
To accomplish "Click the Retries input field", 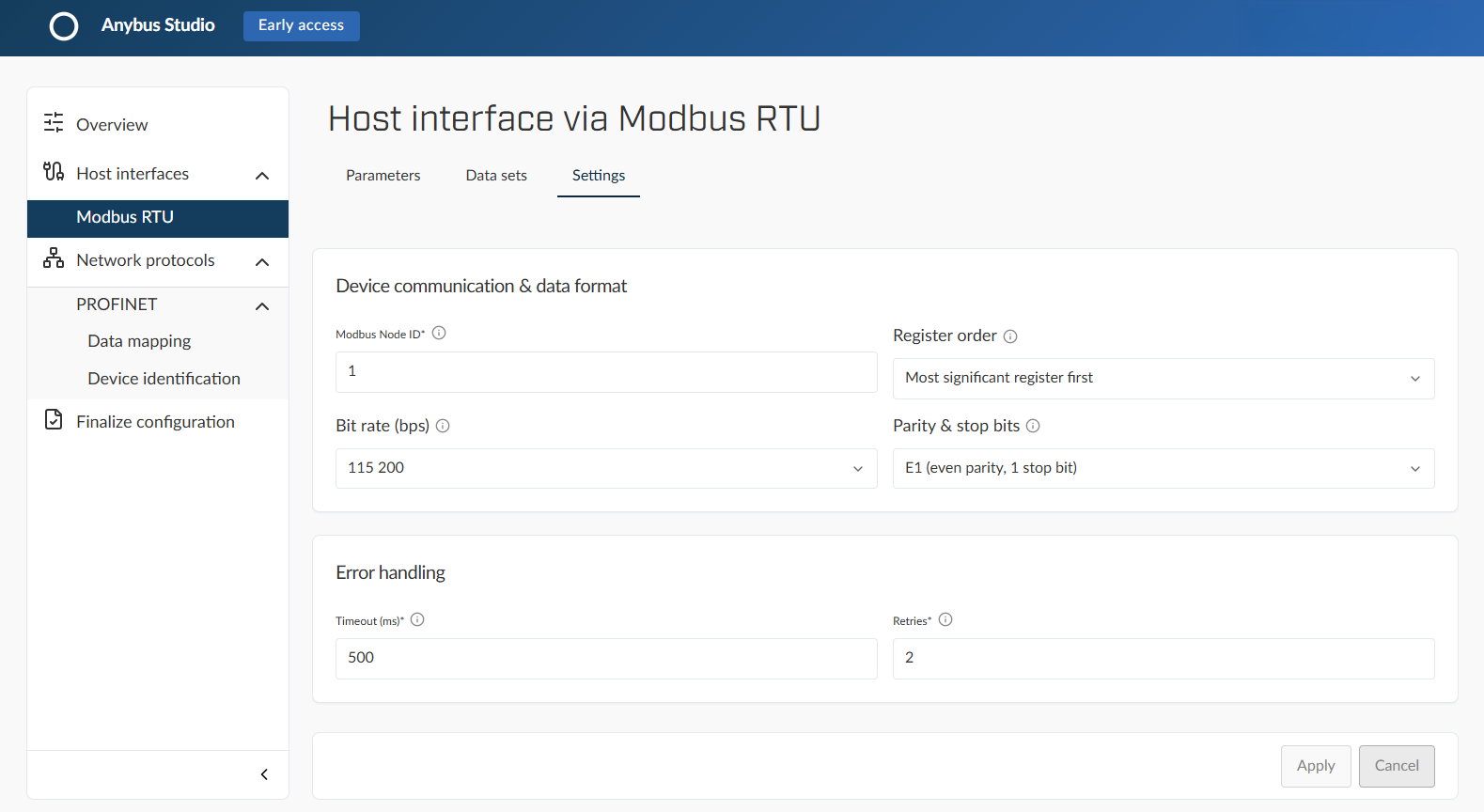I will [1164, 659].
